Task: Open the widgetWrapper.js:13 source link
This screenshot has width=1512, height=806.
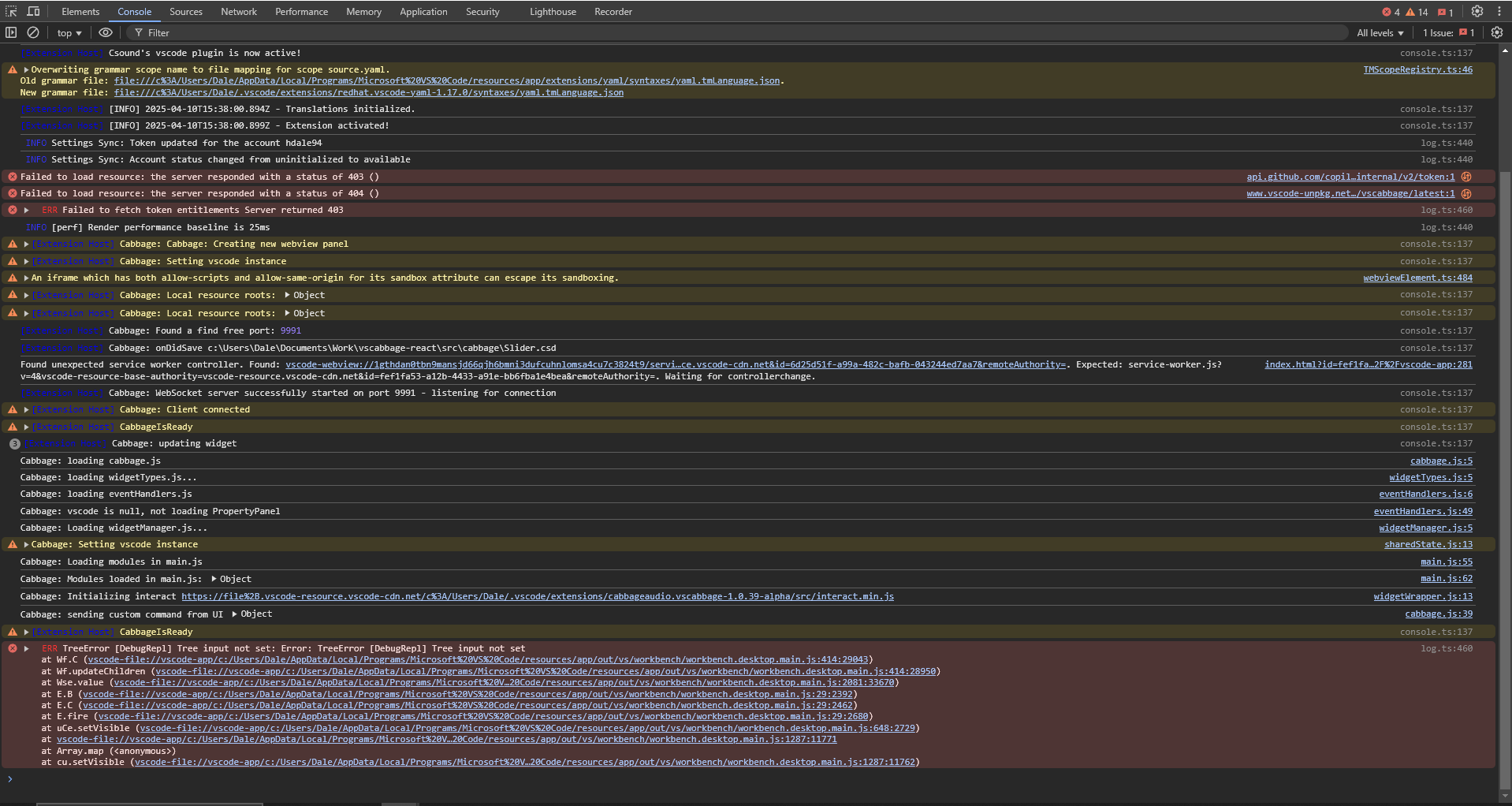Action: tap(1423, 596)
